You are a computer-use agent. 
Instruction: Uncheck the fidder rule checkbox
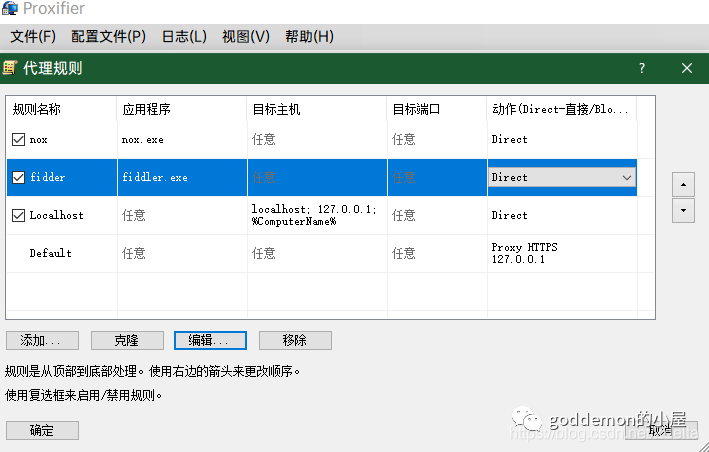(x=18, y=177)
